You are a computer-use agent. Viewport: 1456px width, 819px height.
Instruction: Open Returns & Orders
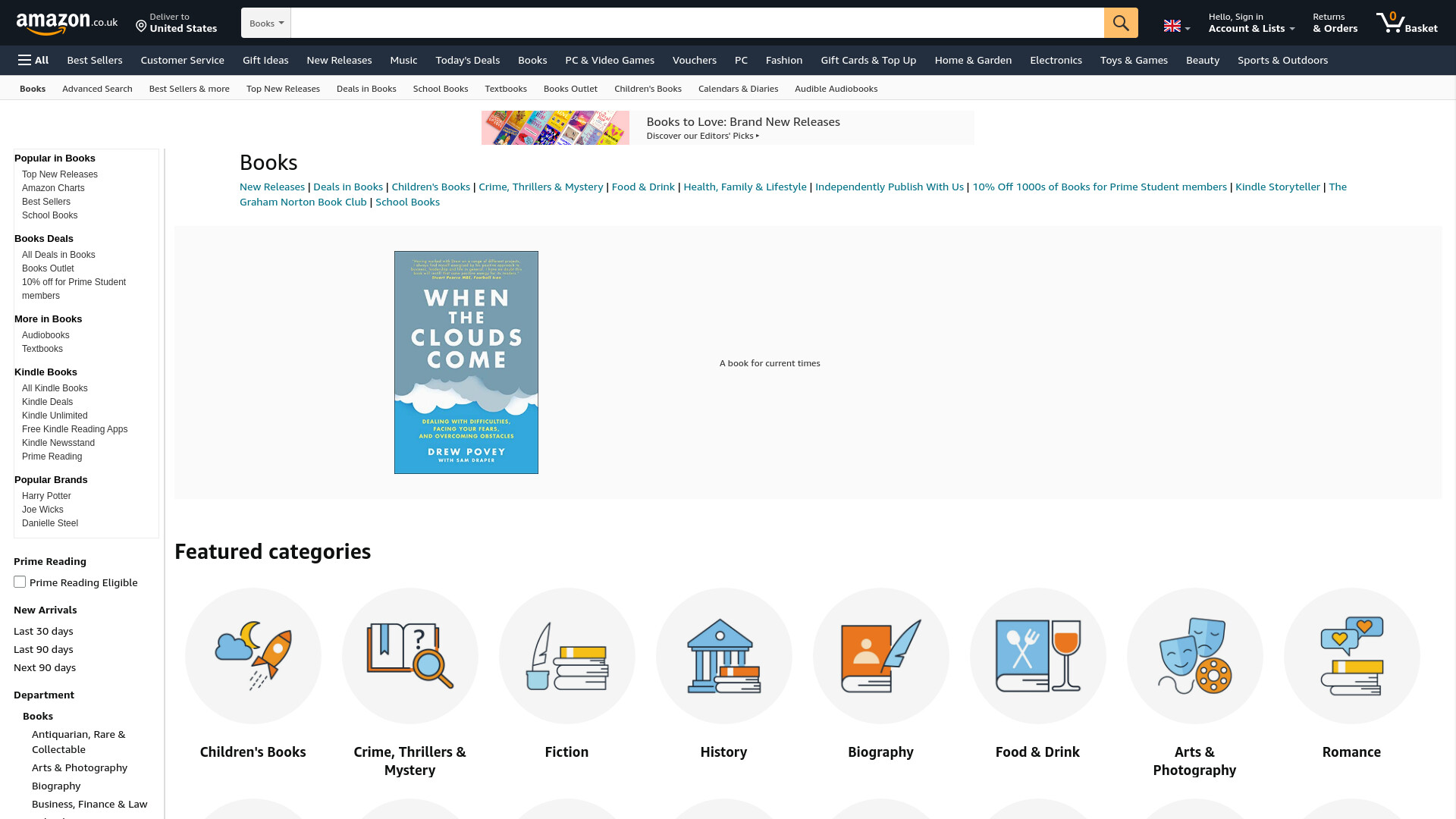[1335, 23]
